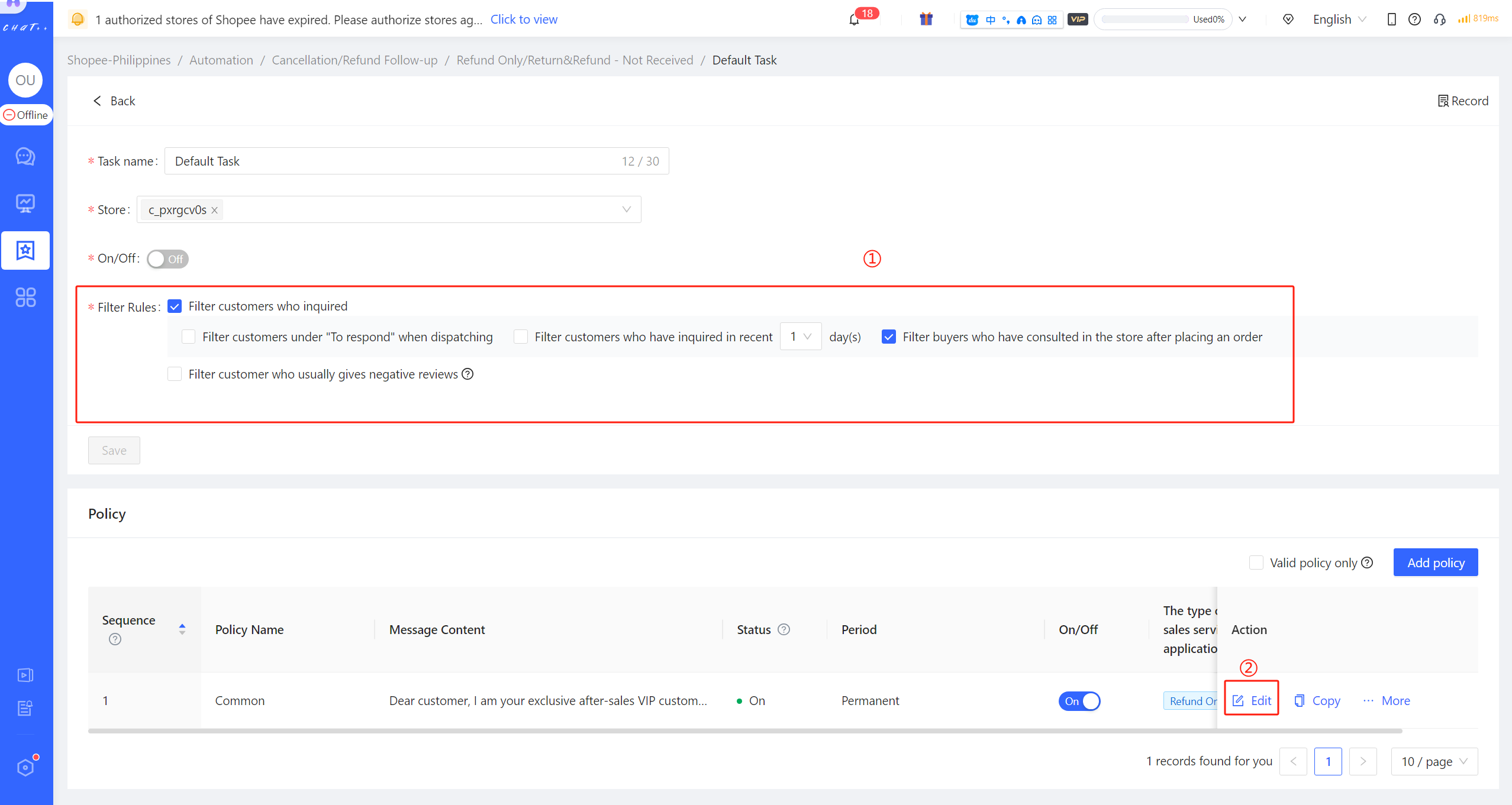Image resolution: width=1512 pixels, height=805 pixels.
Task: Click the gift box icon
Action: (x=926, y=19)
